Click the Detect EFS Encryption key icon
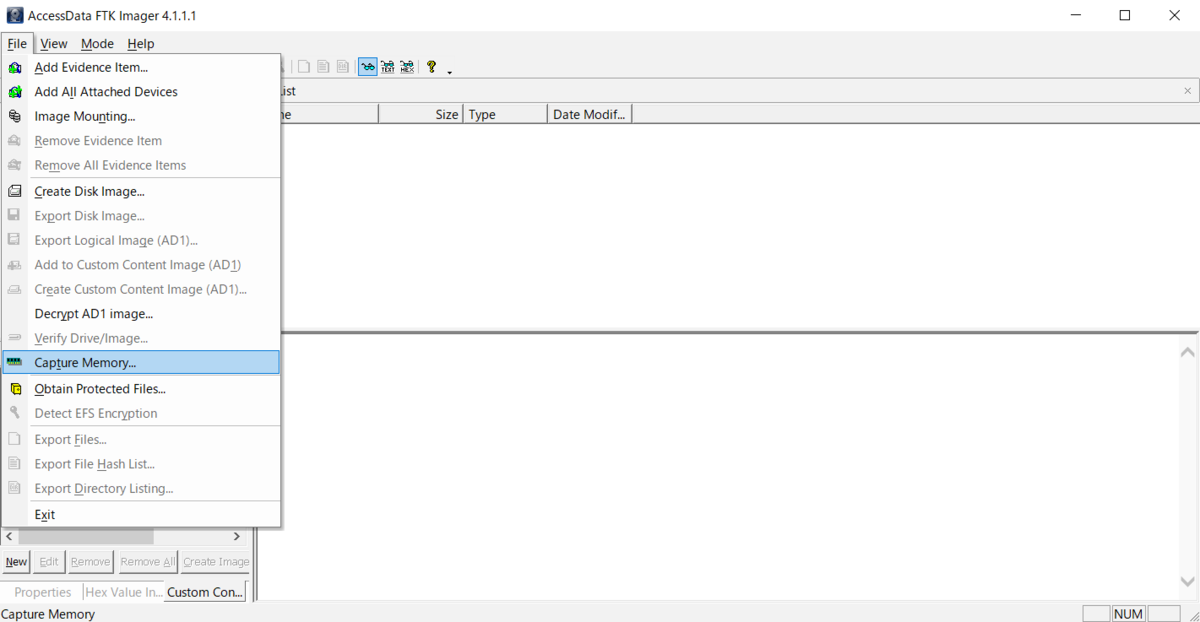 (15, 413)
